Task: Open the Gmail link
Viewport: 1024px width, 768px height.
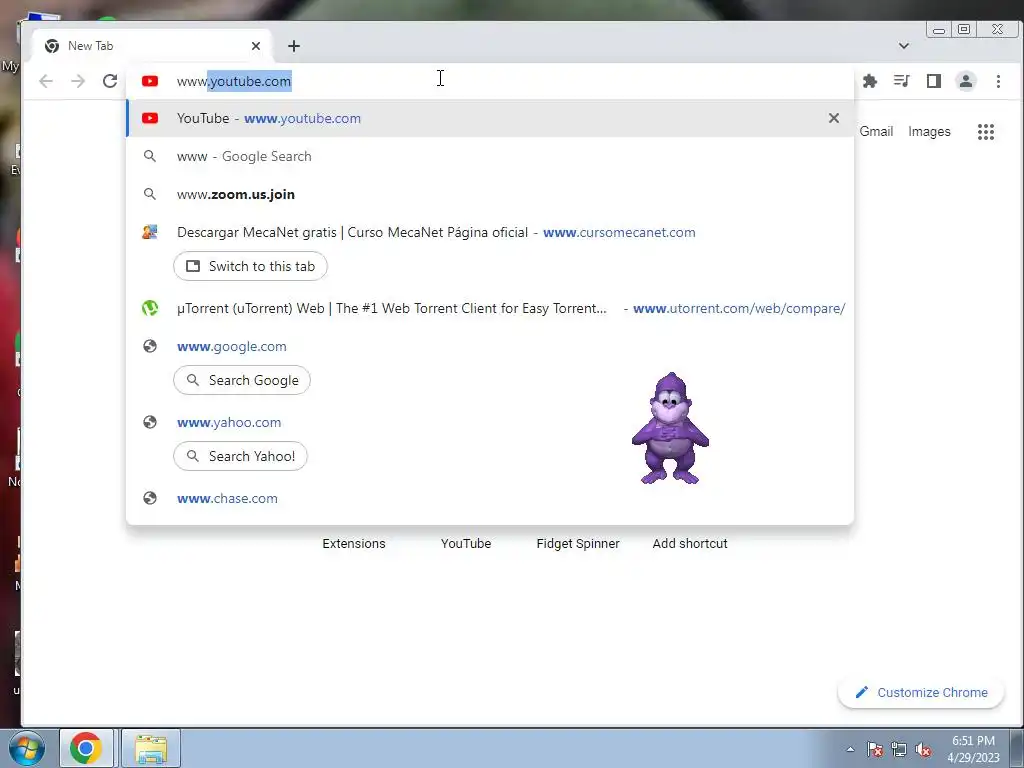Action: (x=876, y=131)
